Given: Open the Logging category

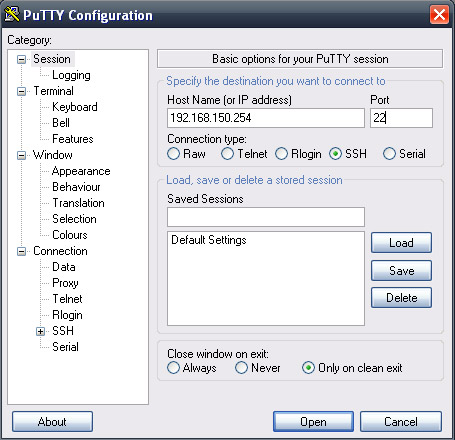Looking at the screenshot, I should 71,75.
